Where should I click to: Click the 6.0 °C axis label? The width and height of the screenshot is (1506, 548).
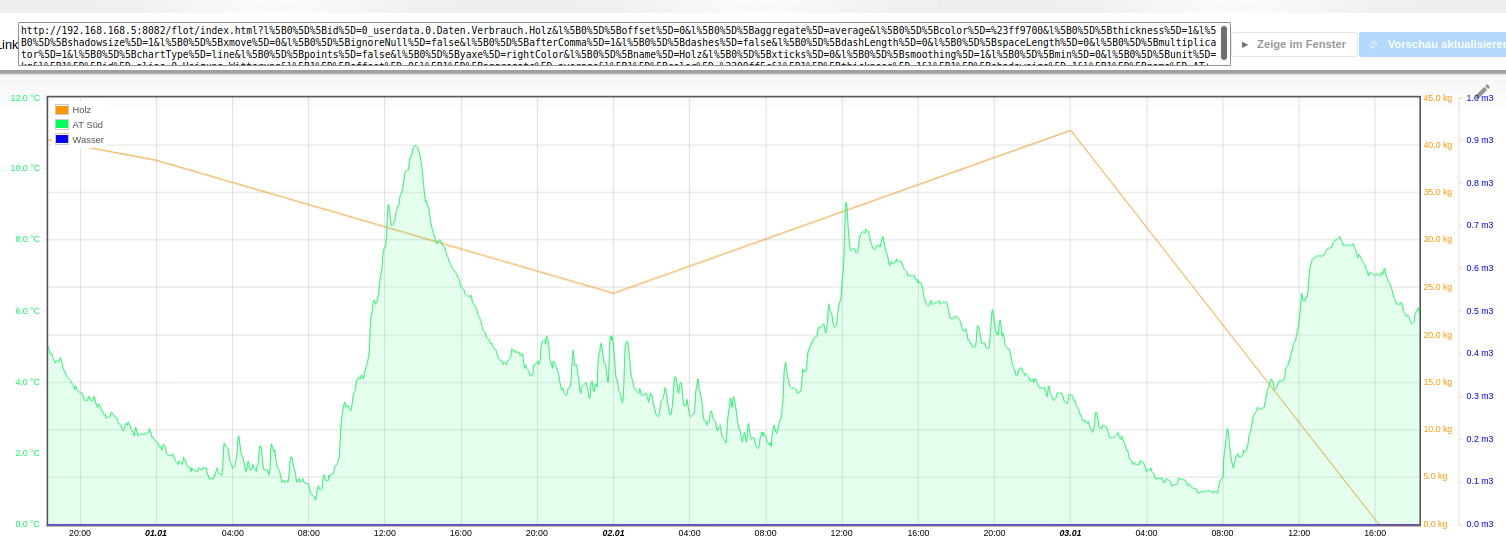tap(27, 311)
